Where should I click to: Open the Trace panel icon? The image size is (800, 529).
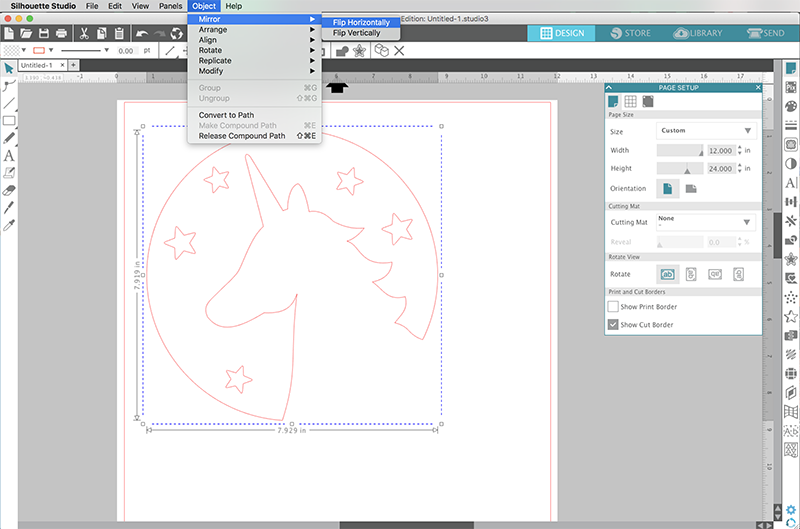coord(791,144)
